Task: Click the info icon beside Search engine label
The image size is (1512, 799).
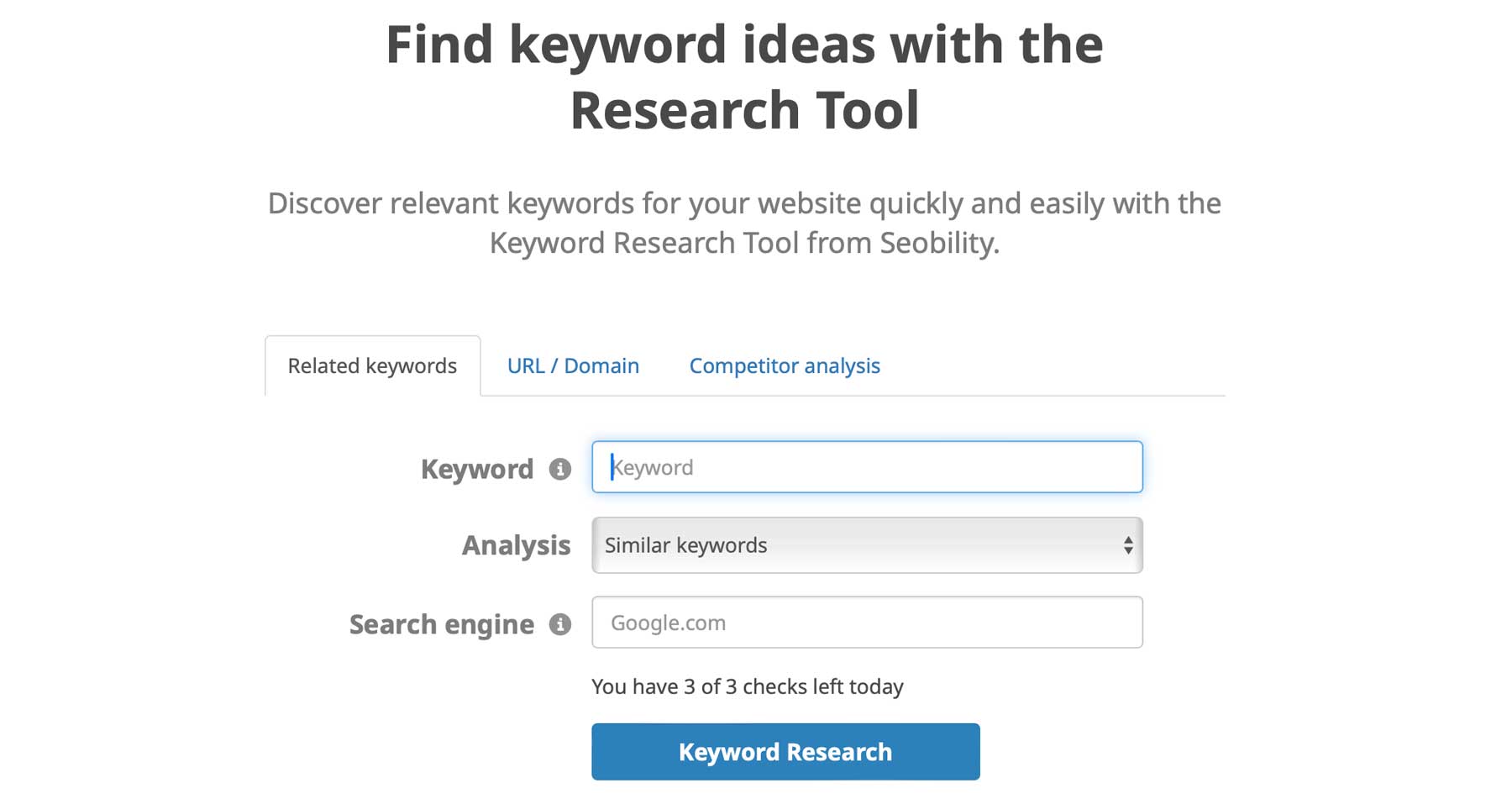Action: pyautogui.click(x=560, y=625)
